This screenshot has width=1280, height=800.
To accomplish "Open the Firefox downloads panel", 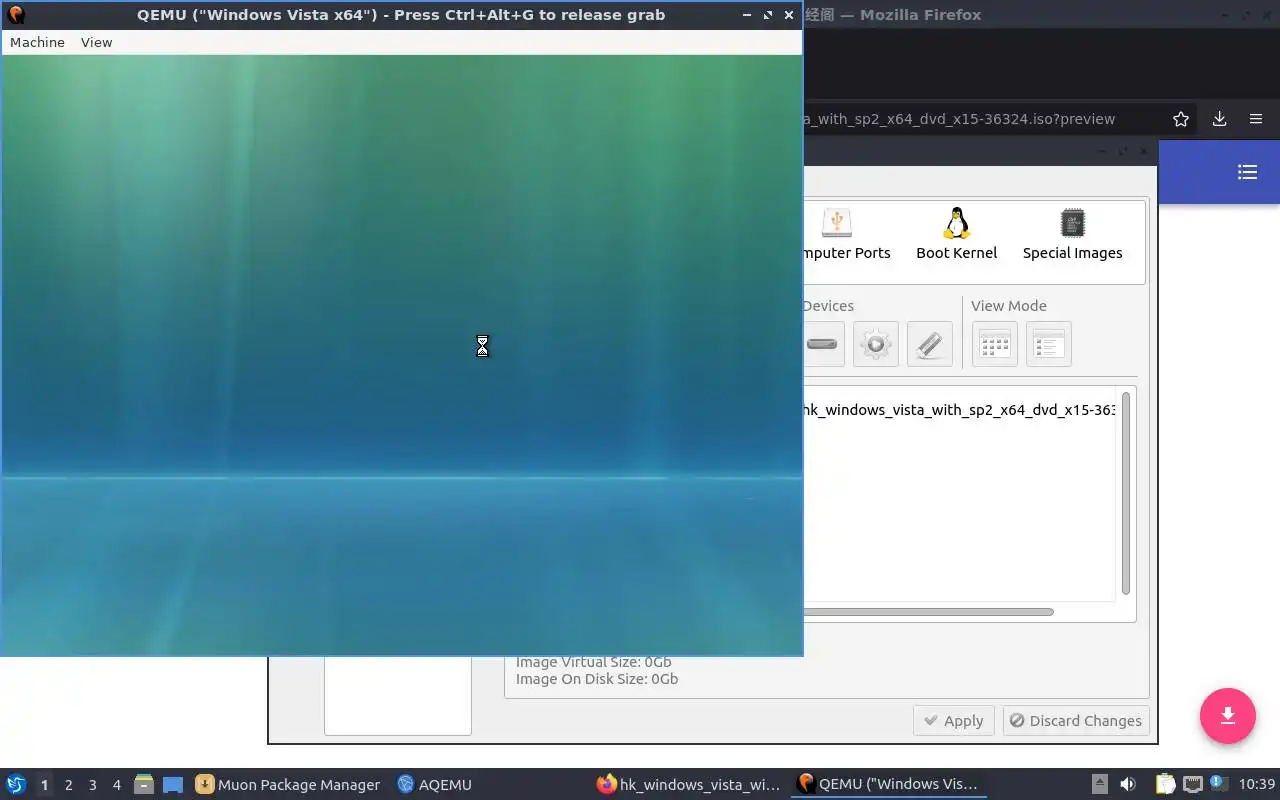I will [1219, 119].
